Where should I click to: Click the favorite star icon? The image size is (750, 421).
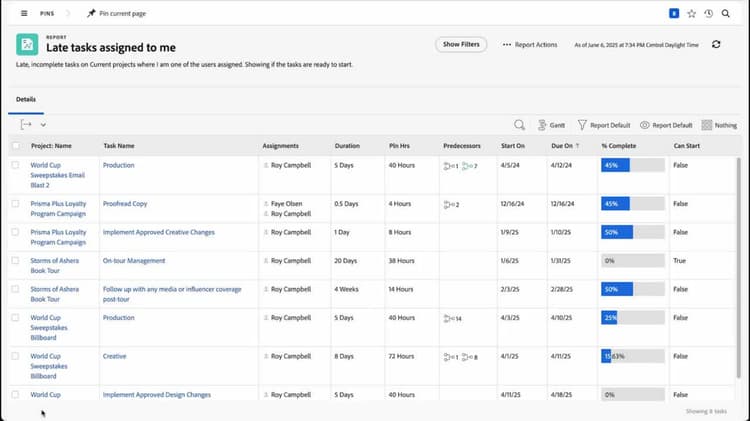691,14
